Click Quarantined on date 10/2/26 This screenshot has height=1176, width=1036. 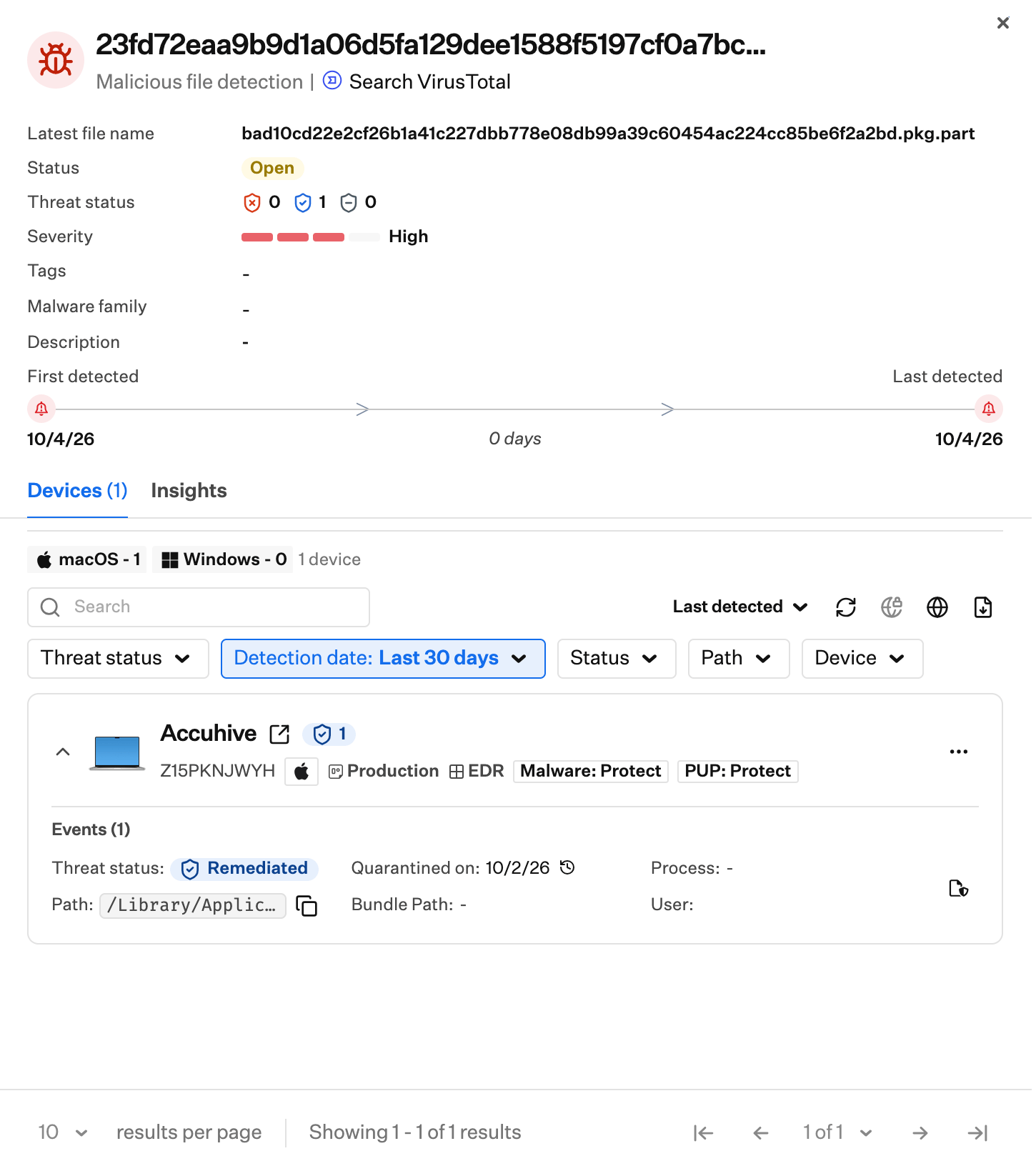[517, 869]
